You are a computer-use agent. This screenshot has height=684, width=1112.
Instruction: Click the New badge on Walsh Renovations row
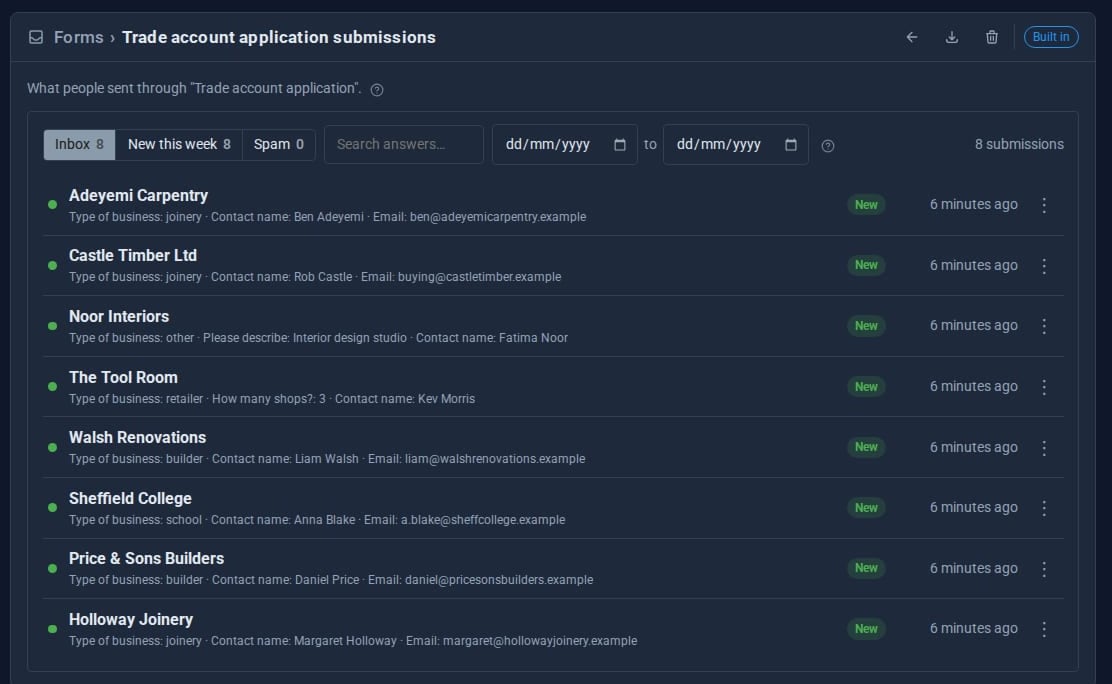pos(866,447)
